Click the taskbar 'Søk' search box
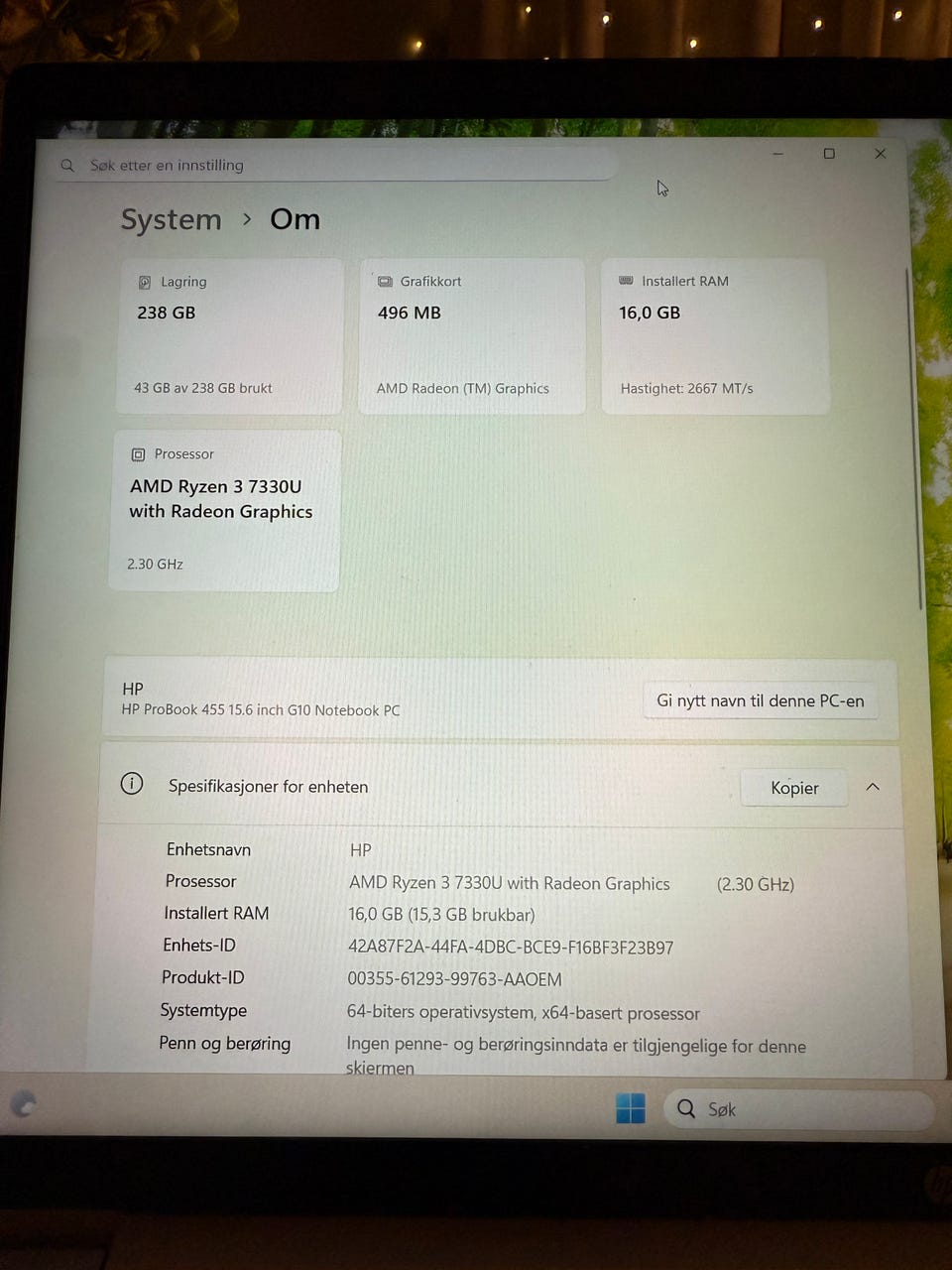The height and width of the screenshot is (1270, 952). click(799, 1109)
